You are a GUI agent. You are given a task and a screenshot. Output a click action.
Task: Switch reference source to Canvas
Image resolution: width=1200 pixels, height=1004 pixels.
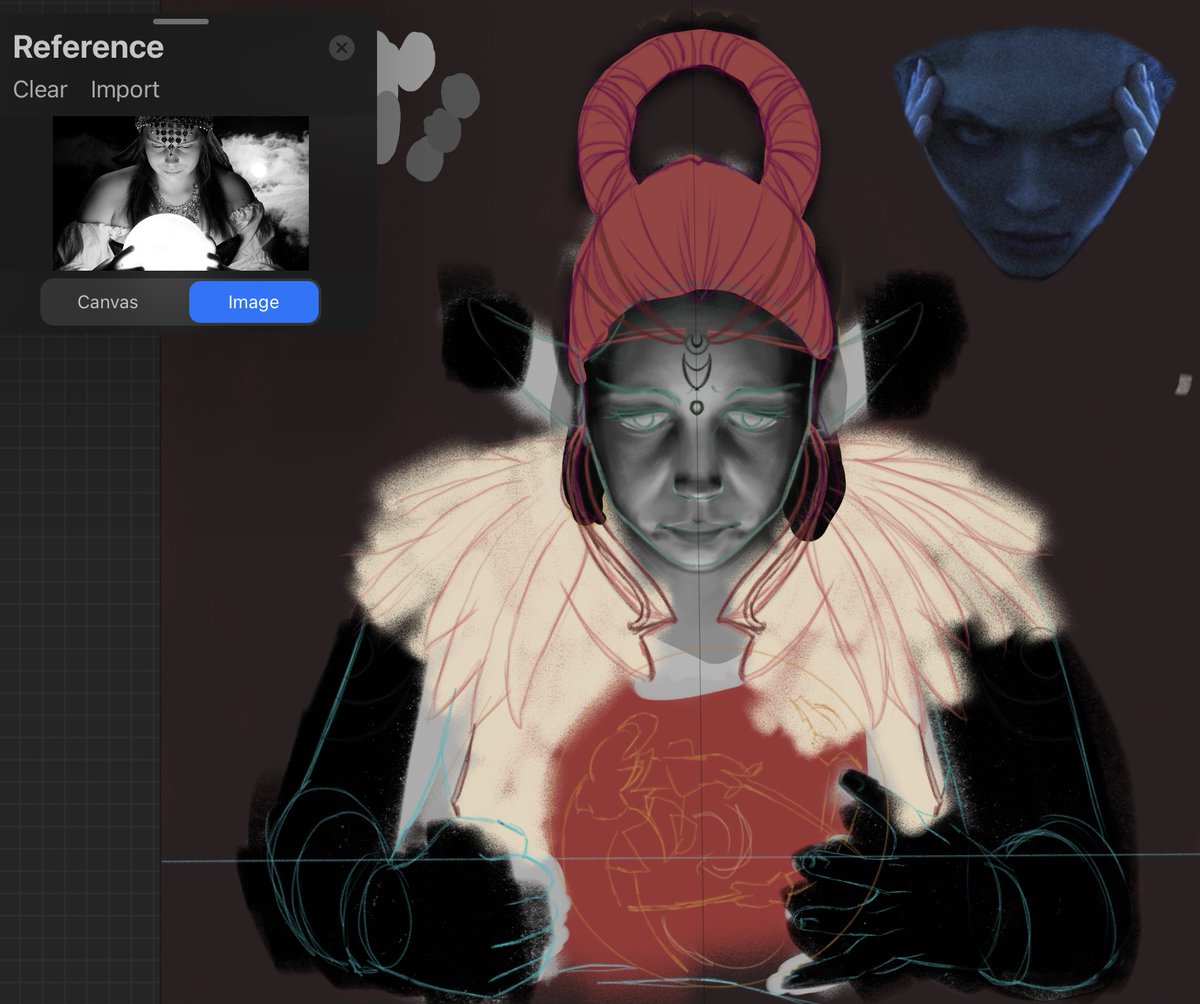pyautogui.click(x=108, y=302)
